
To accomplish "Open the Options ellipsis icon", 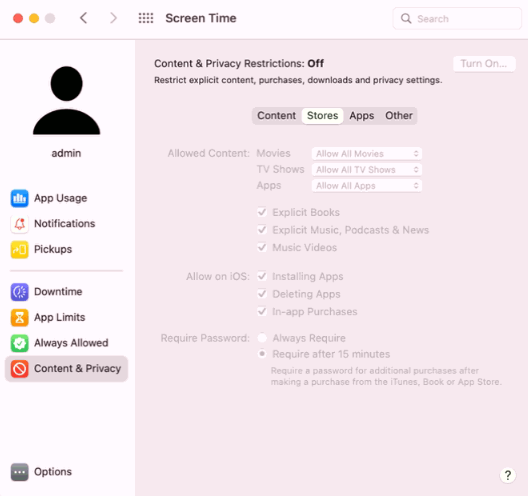I will (20, 472).
